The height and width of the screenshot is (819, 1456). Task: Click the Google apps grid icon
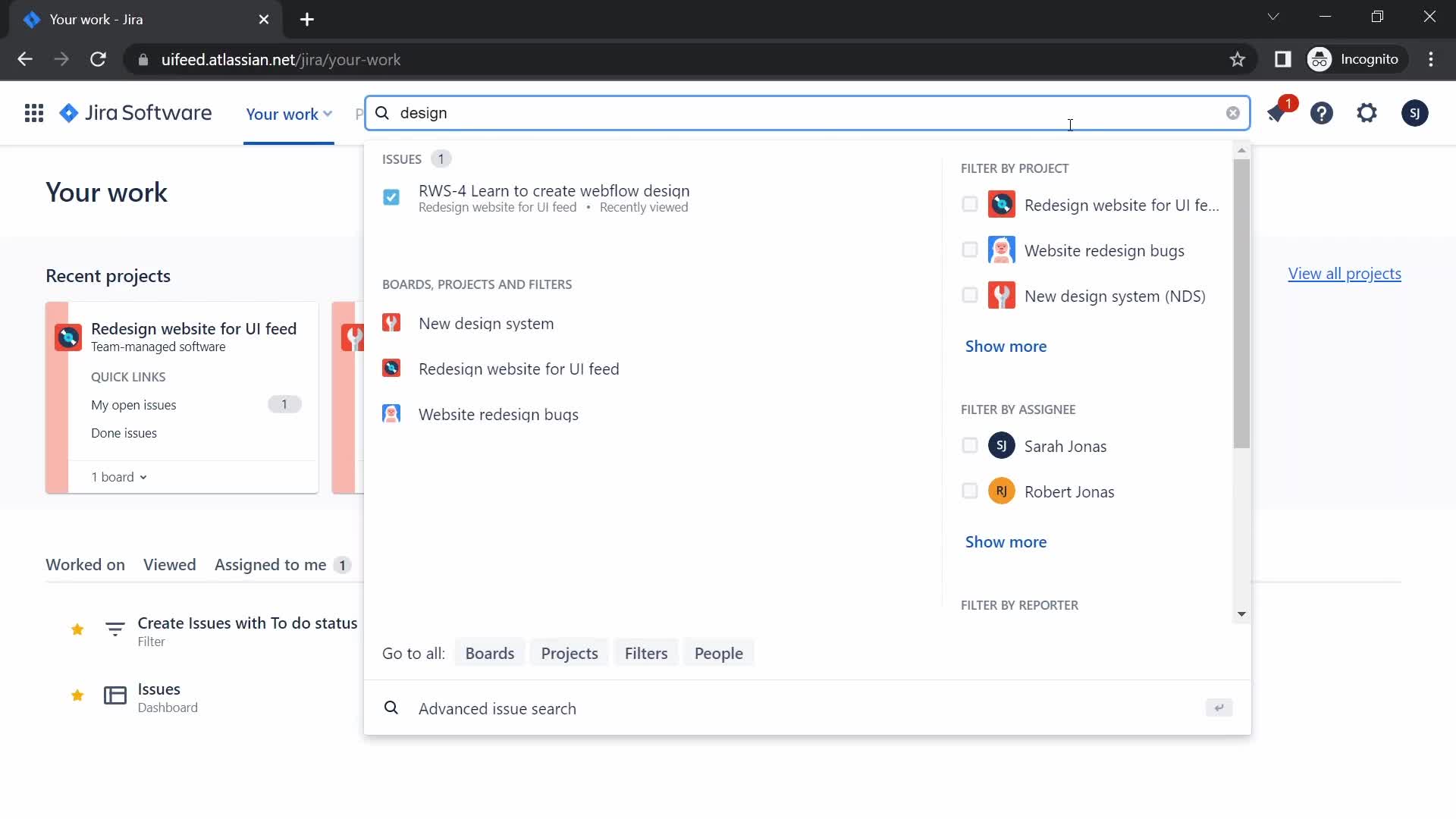pyautogui.click(x=34, y=113)
